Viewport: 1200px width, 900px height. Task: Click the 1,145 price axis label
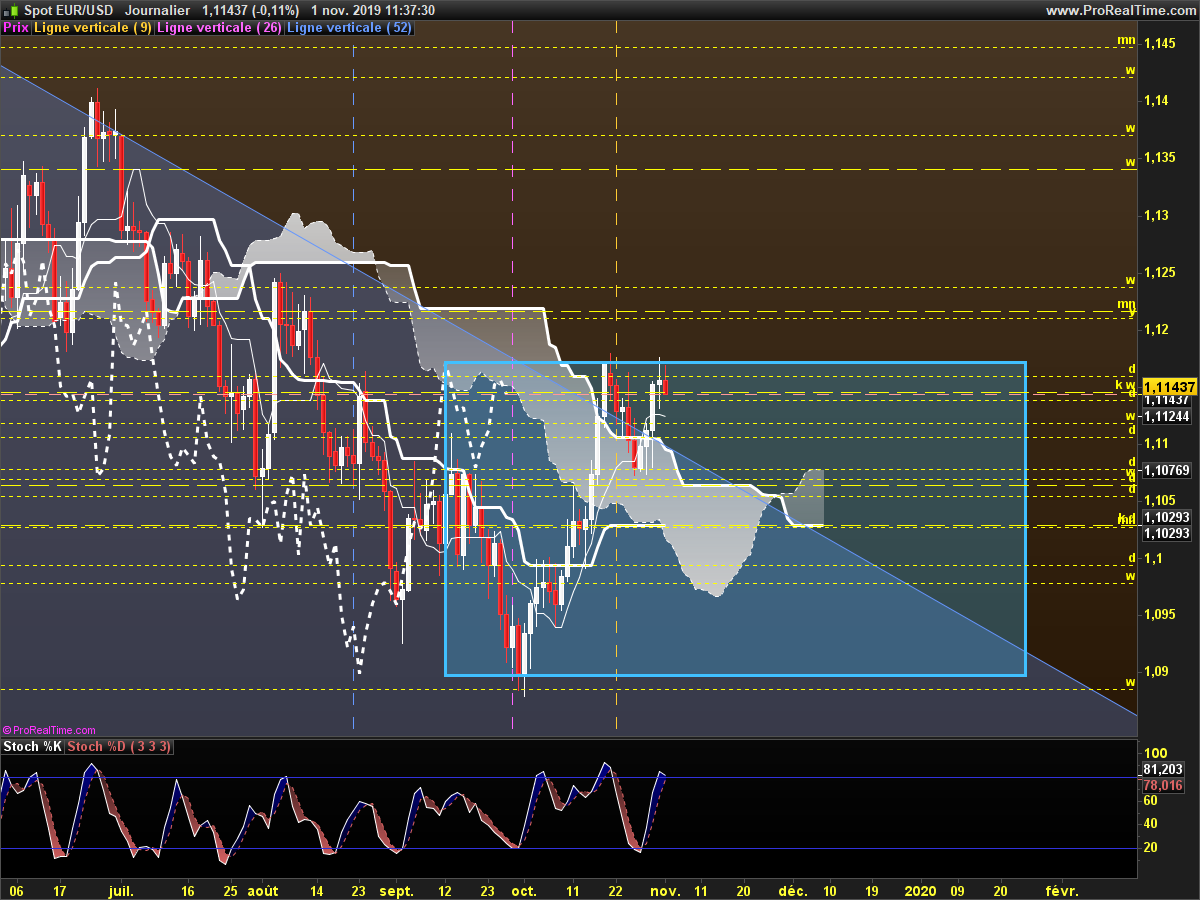[1160, 43]
